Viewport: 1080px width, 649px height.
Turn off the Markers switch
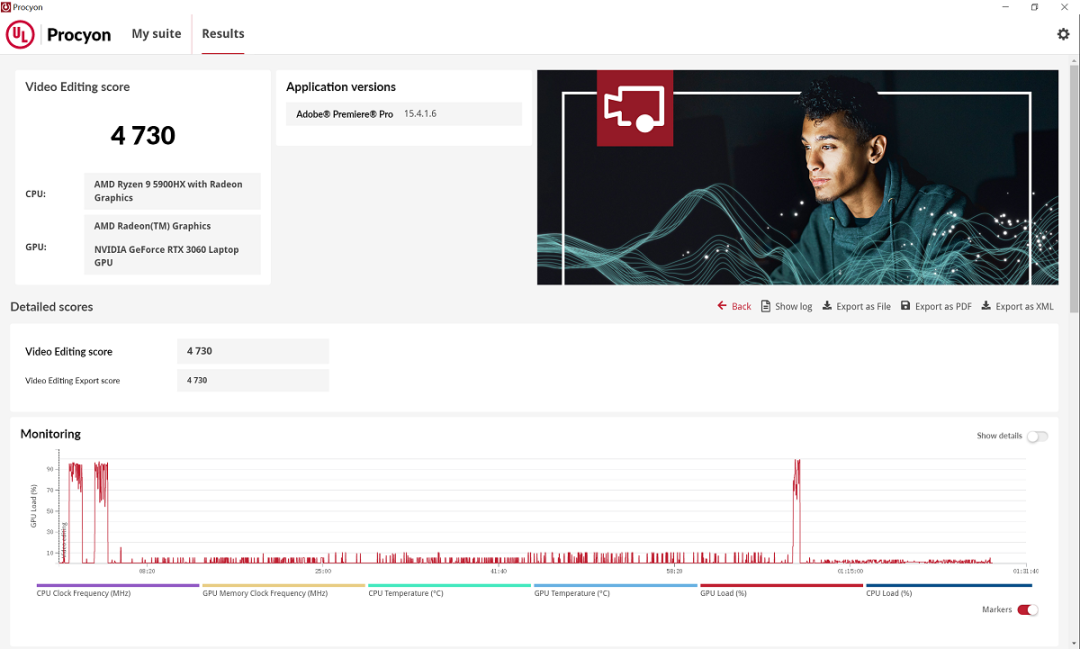[1027, 610]
